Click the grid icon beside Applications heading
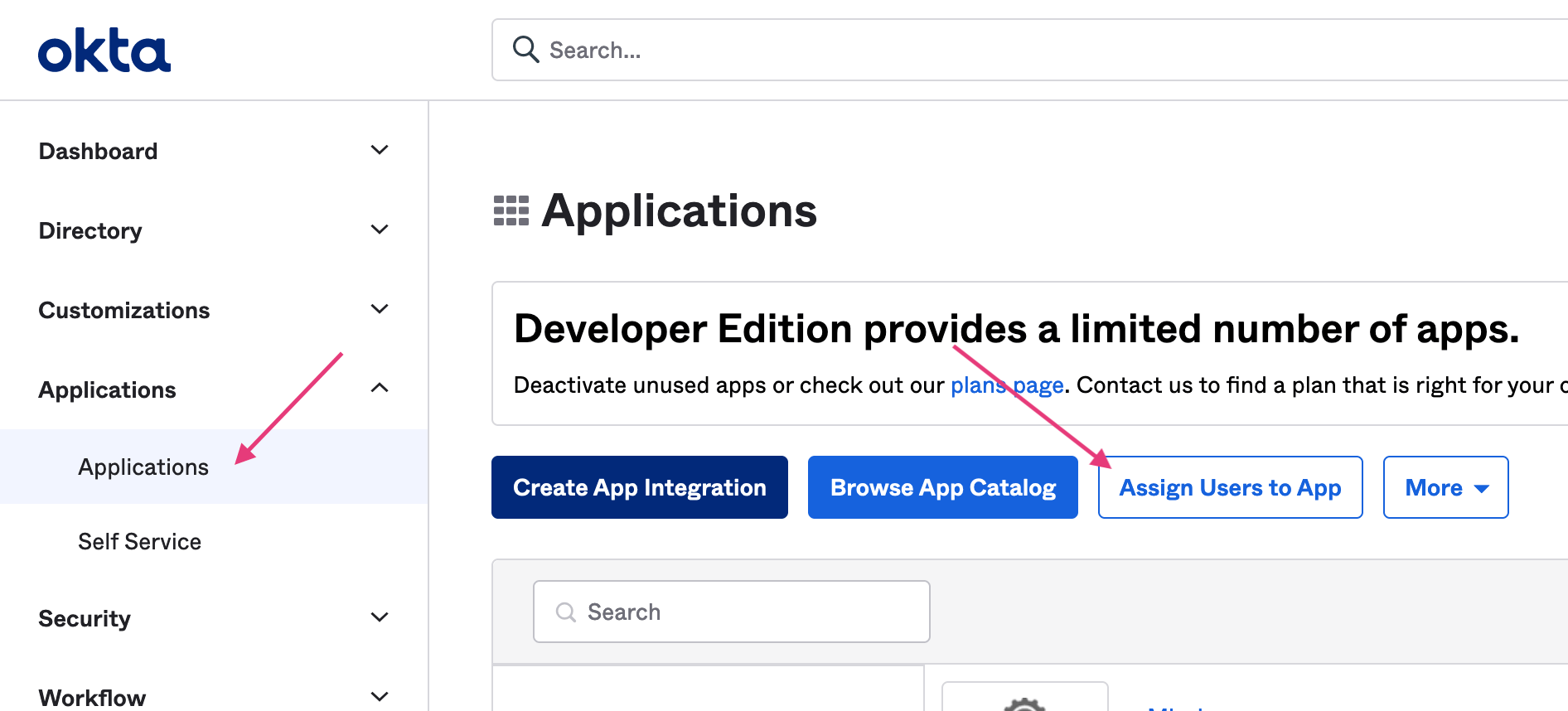The width and height of the screenshot is (1568, 711). tap(511, 210)
